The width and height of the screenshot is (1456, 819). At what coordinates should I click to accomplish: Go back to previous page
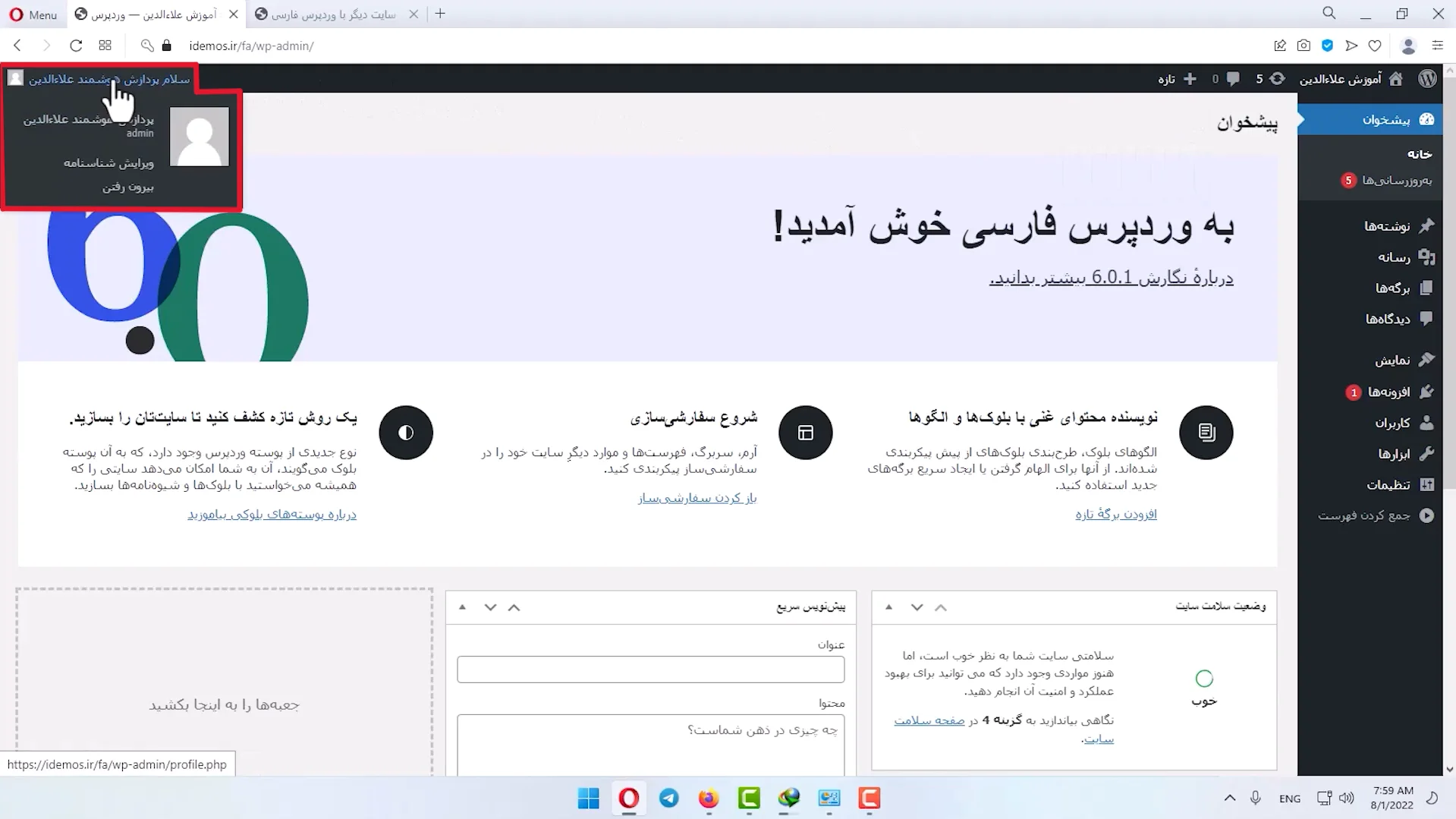tap(17, 46)
